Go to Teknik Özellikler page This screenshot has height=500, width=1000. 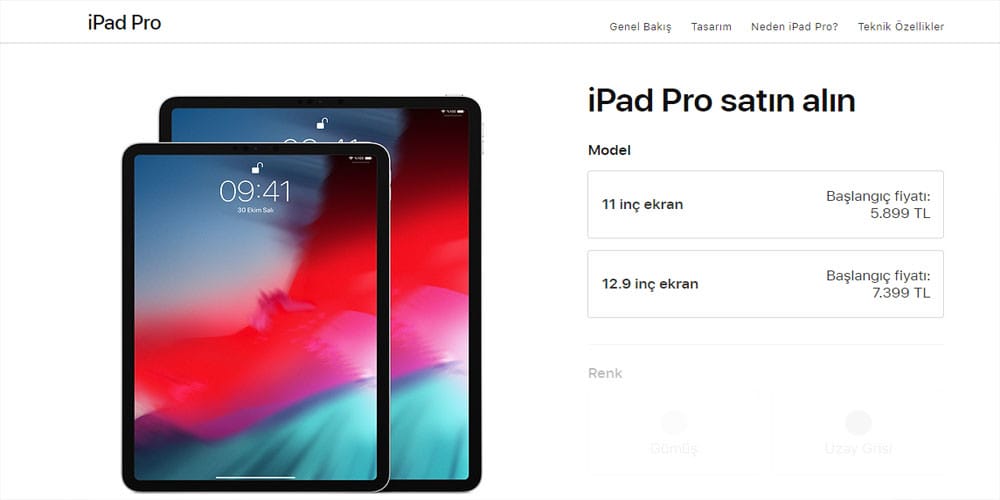[901, 27]
